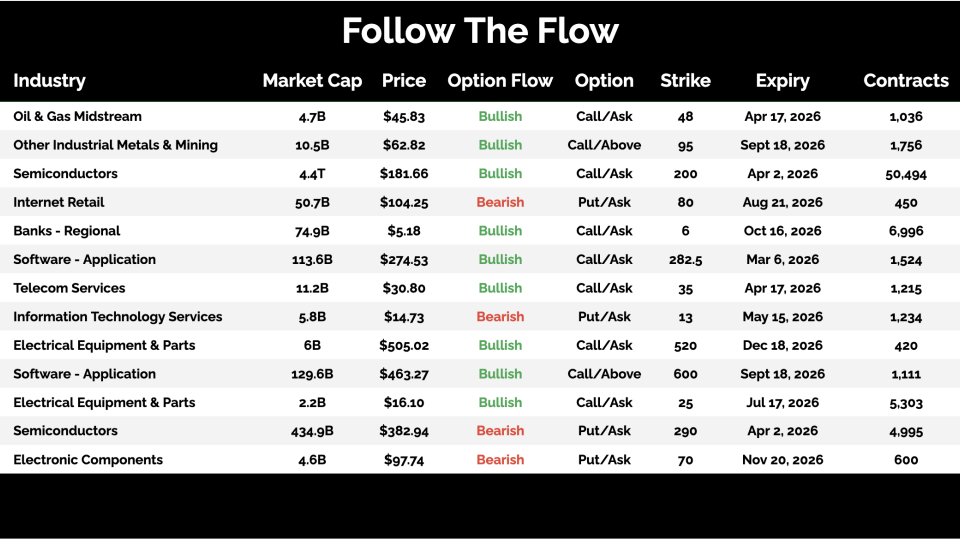The width and height of the screenshot is (960, 540).
Task: Select the $505.02 price cell
Action: 404,345
